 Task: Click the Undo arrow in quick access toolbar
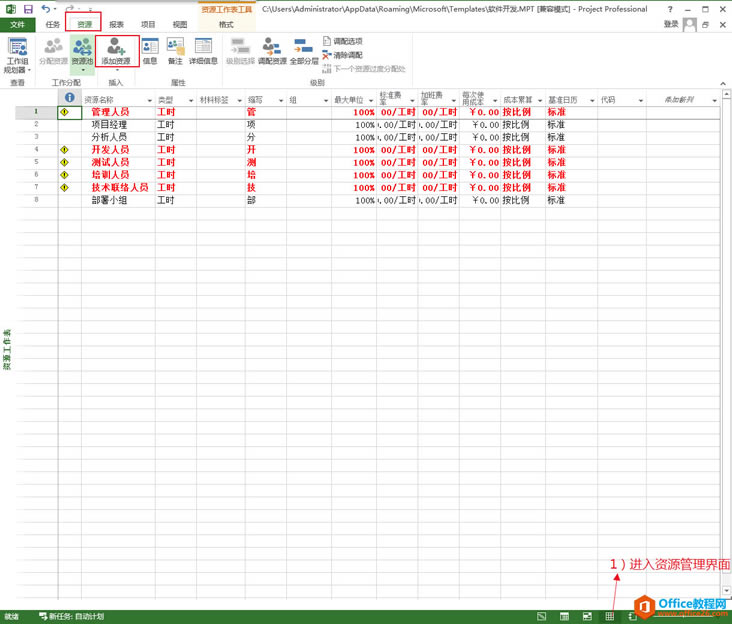tap(45, 8)
